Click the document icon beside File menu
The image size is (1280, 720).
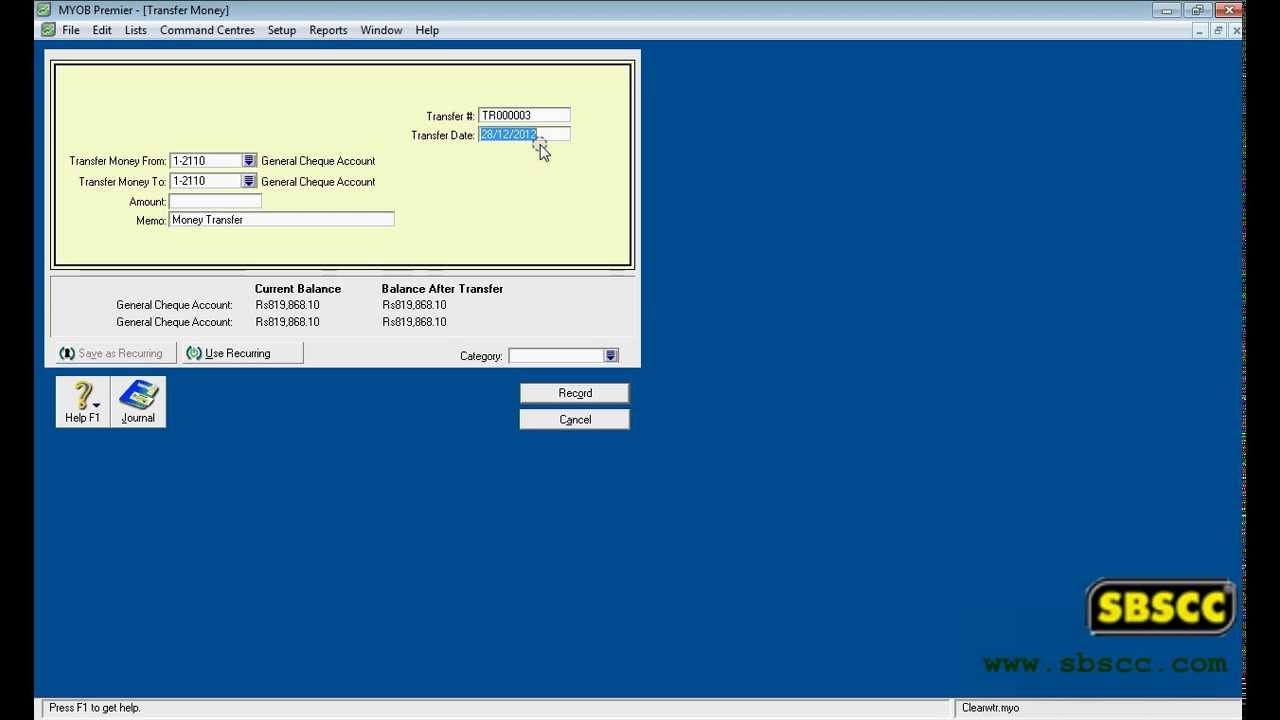pyautogui.click(x=48, y=30)
